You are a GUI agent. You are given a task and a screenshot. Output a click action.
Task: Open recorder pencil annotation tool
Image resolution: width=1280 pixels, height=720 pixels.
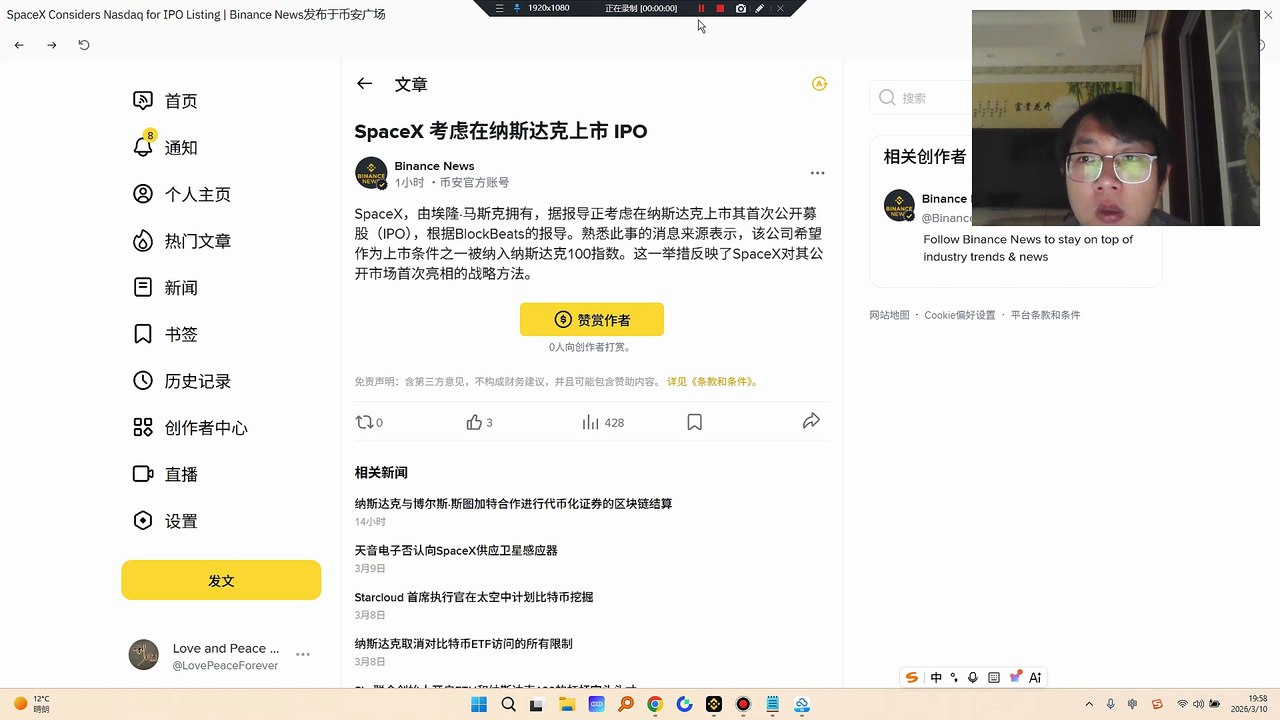pyautogui.click(x=760, y=8)
